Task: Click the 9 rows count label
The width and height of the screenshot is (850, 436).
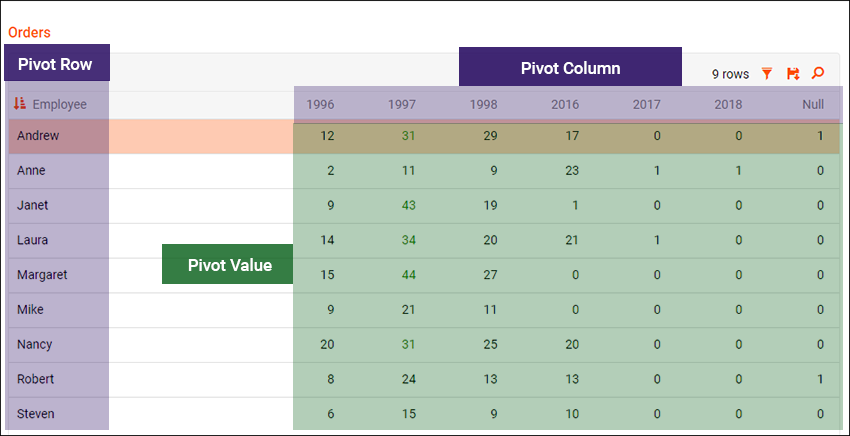Action: point(730,74)
